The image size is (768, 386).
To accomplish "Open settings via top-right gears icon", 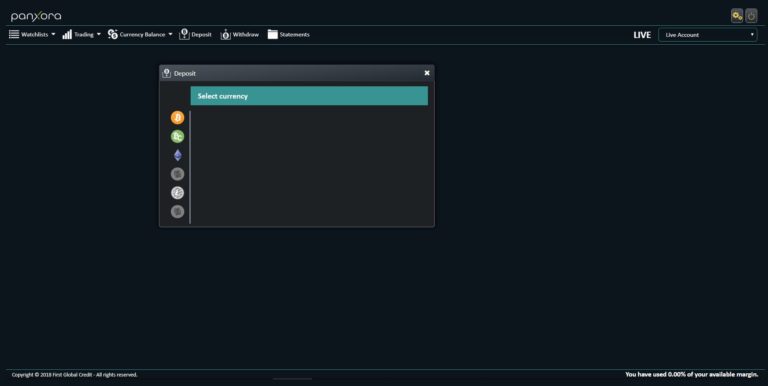I will point(737,16).
